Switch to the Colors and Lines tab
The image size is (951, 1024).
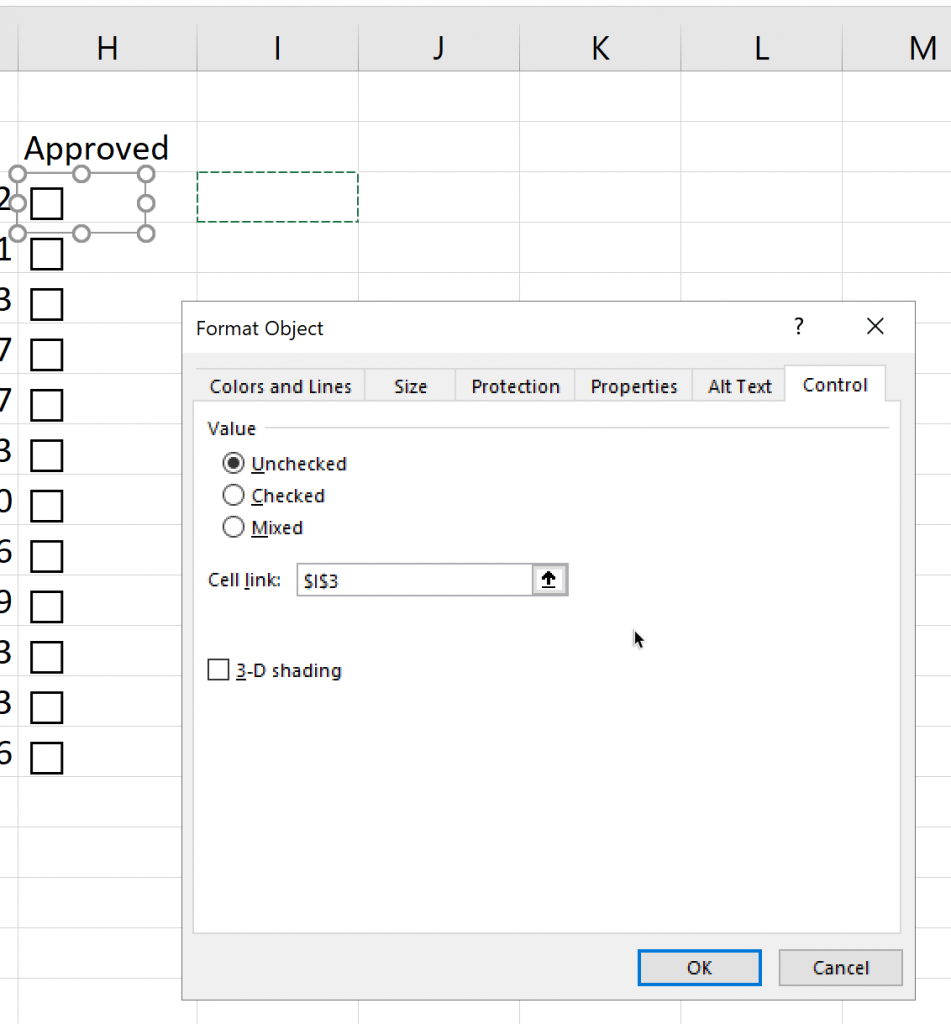(280, 387)
